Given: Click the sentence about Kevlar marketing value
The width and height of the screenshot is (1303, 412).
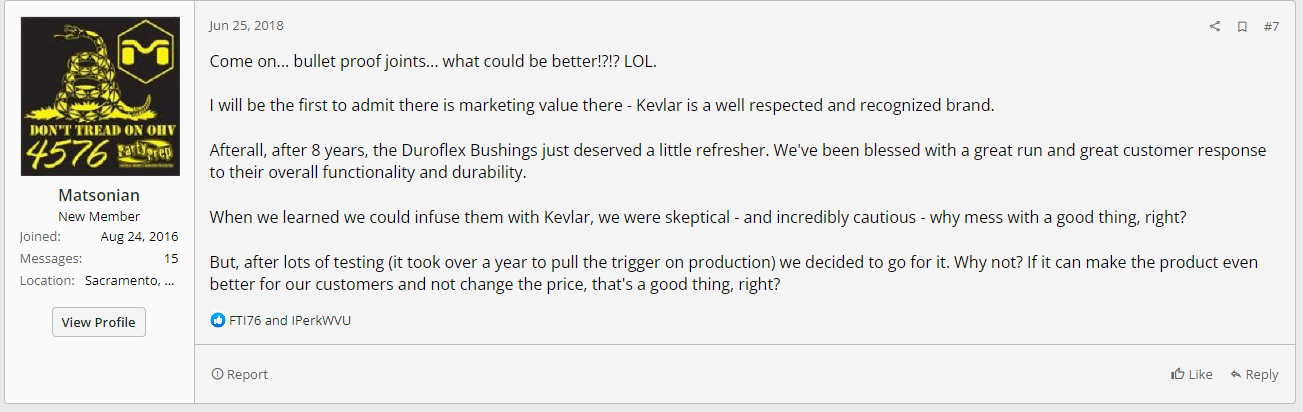Looking at the screenshot, I should (602, 105).
